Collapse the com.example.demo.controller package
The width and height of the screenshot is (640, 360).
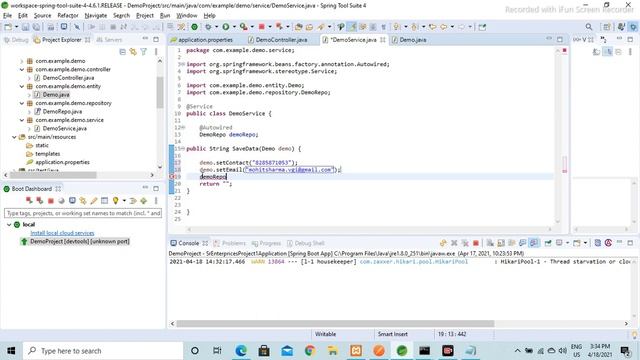(x=22, y=69)
